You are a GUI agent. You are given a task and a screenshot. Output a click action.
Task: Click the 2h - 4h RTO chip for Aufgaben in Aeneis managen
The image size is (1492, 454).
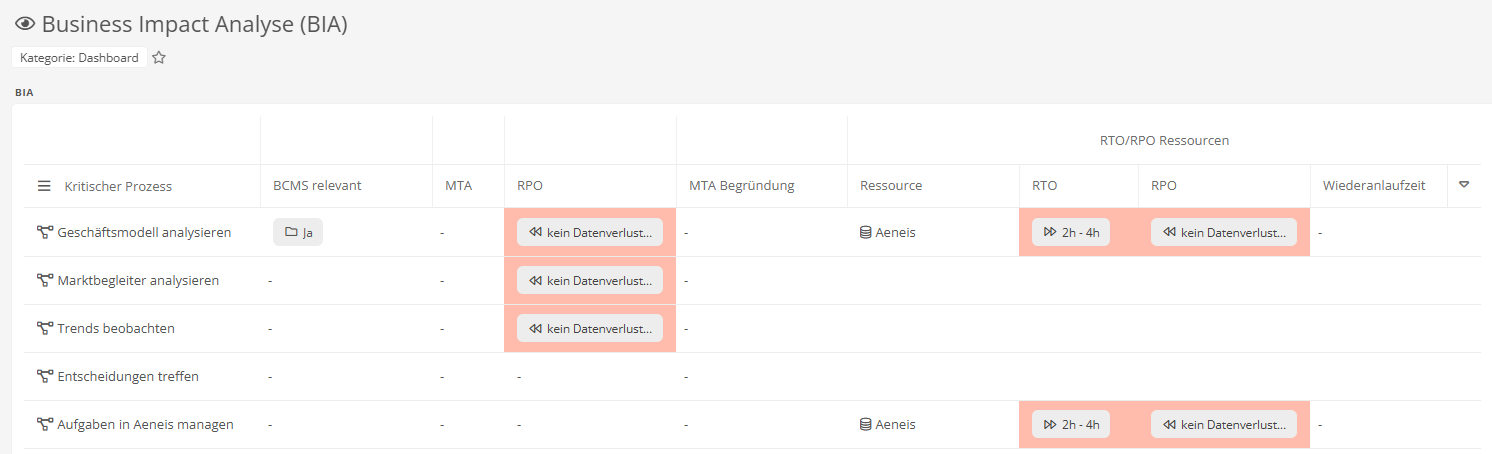pos(1071,424)
